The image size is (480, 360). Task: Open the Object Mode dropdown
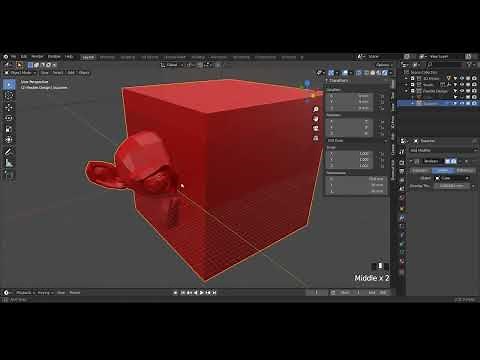(20, 73)
